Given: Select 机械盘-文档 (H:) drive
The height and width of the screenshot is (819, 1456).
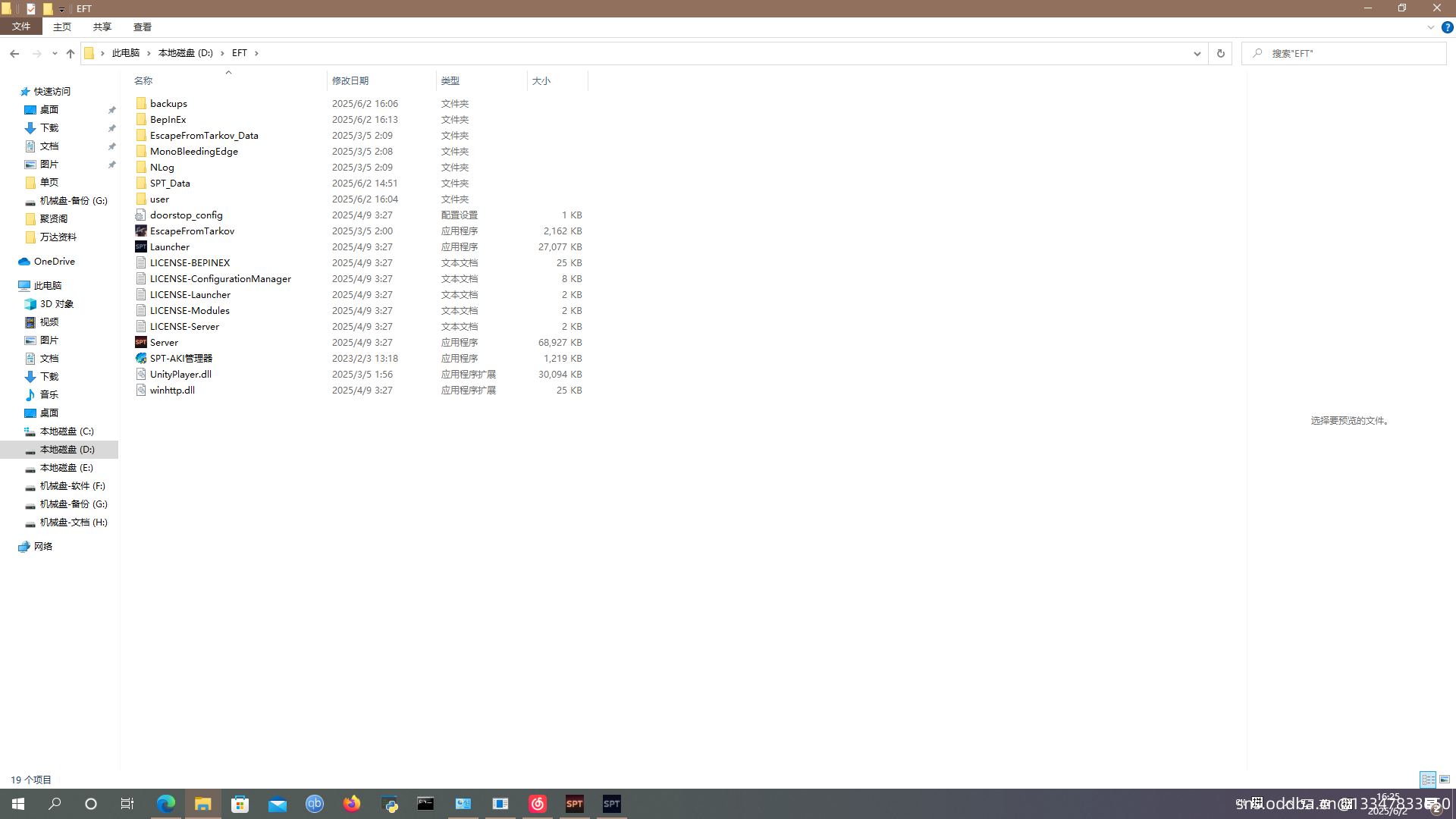Looking at the screenshot, I should point(74,522).
